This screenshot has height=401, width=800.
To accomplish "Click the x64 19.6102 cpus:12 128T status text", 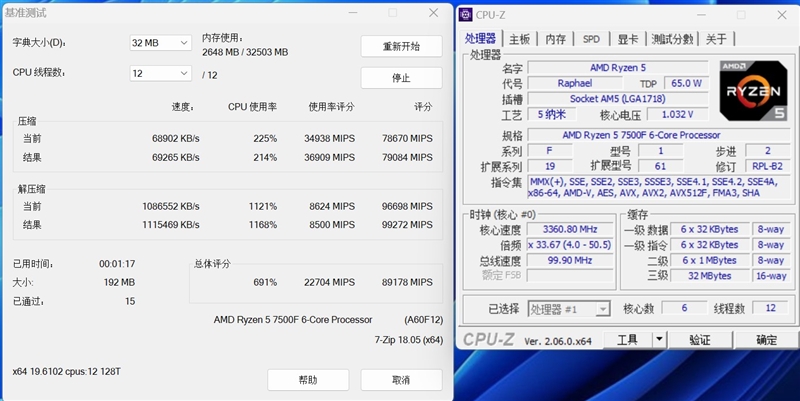I will click(x=66, y=372).
